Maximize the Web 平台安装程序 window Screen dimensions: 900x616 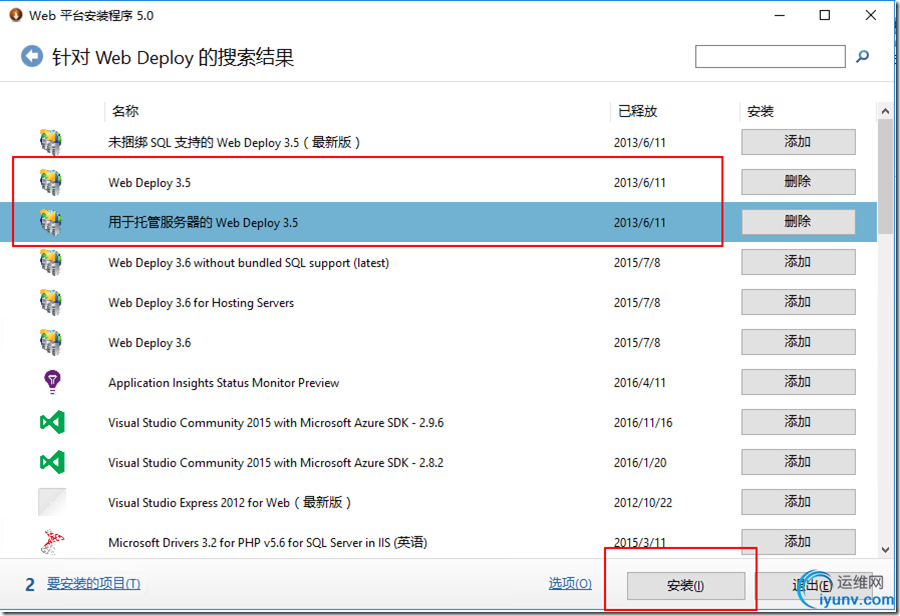click(x=824, y=15)
